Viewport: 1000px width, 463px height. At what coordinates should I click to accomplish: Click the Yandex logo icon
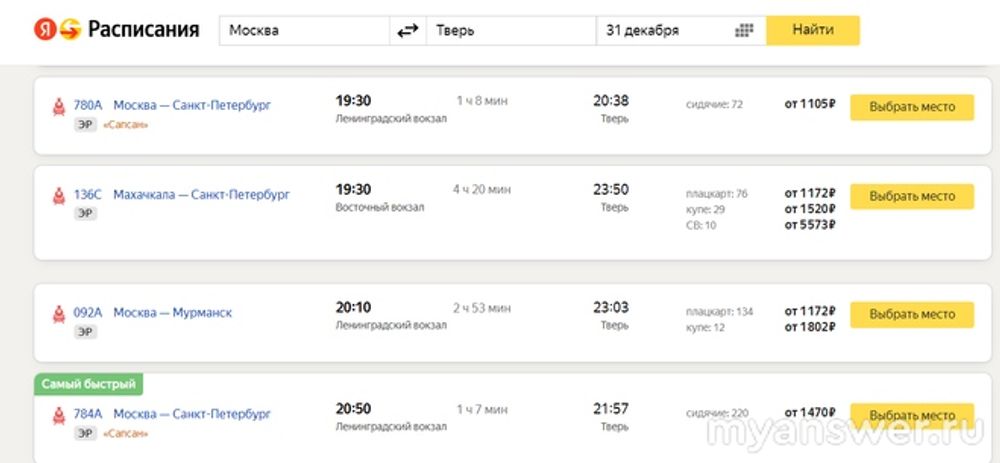46,30
